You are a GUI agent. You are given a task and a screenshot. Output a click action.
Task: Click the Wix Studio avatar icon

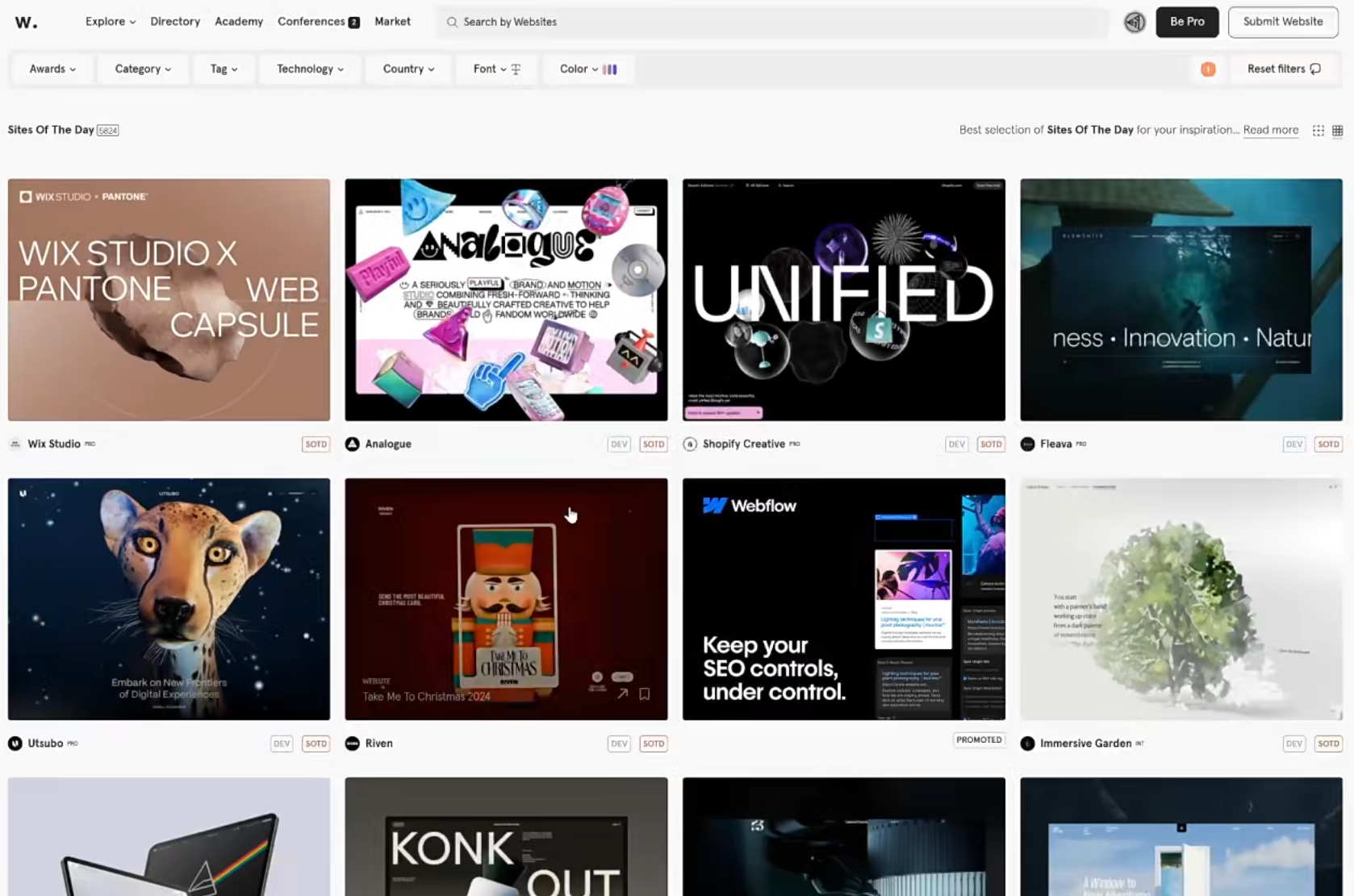[15, 444]
